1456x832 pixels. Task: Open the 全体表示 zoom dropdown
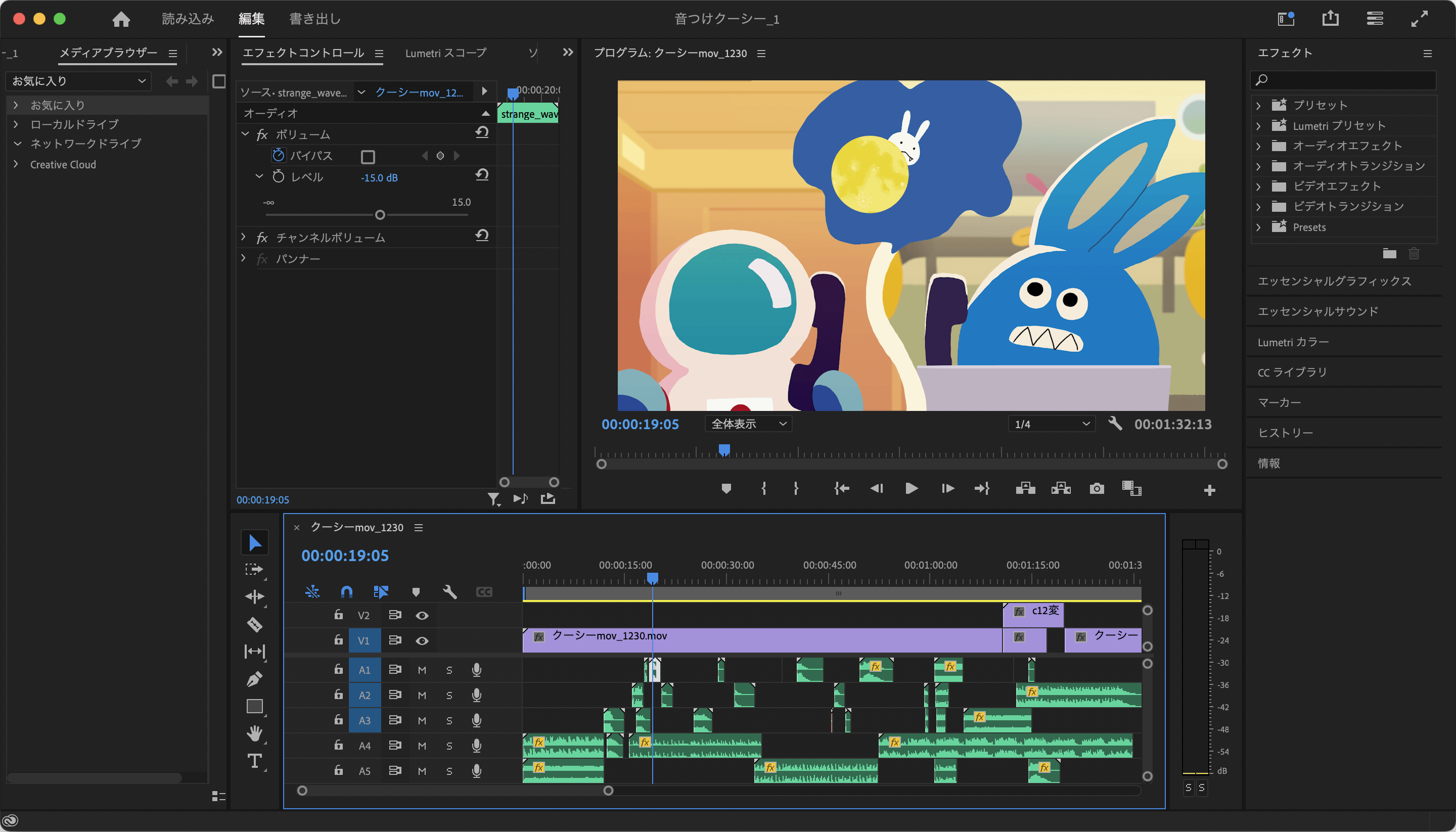pyautogui.click(x=748, y=424)
